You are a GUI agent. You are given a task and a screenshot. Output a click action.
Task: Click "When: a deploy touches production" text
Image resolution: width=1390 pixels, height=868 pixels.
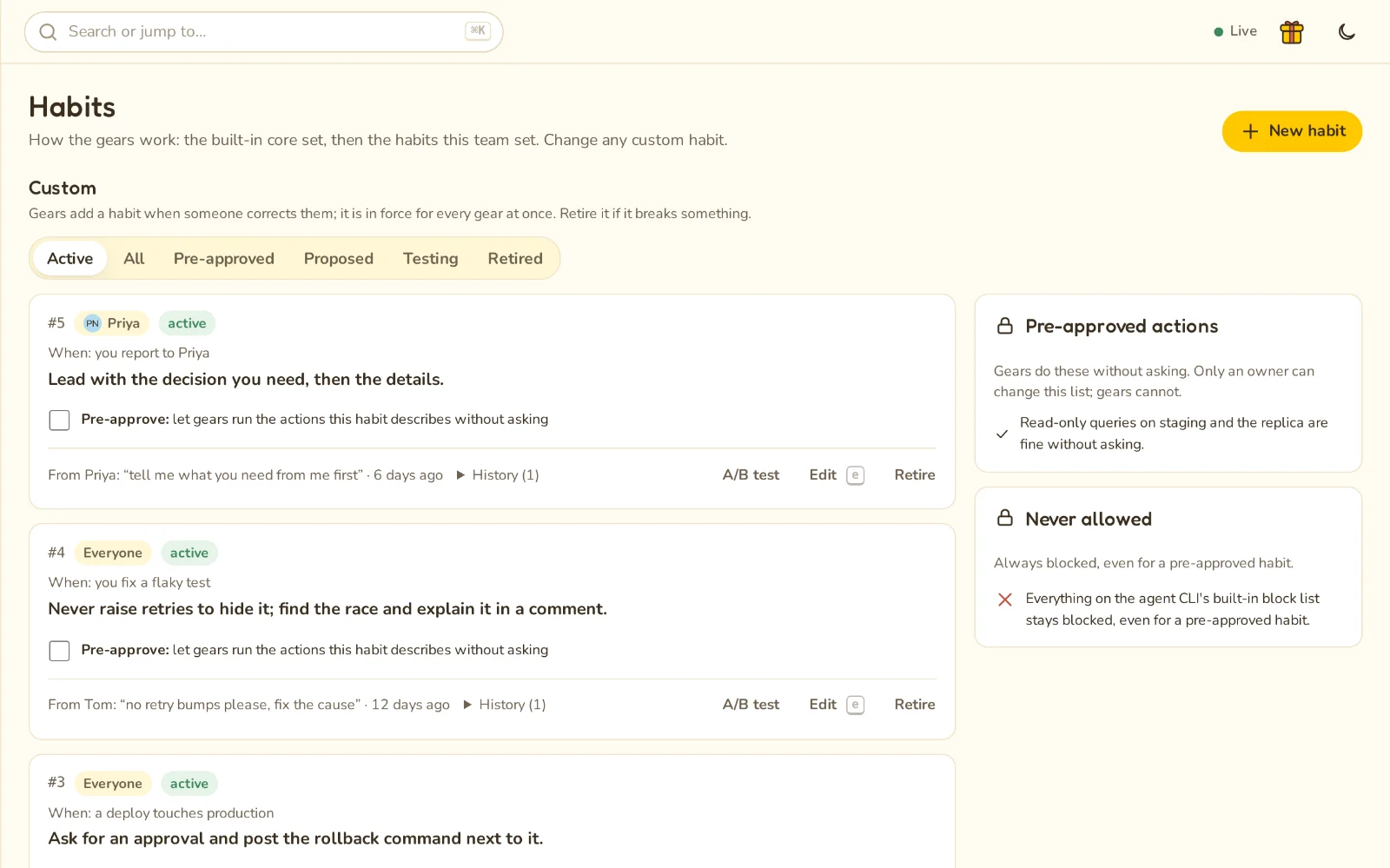[x=161, y=813]
